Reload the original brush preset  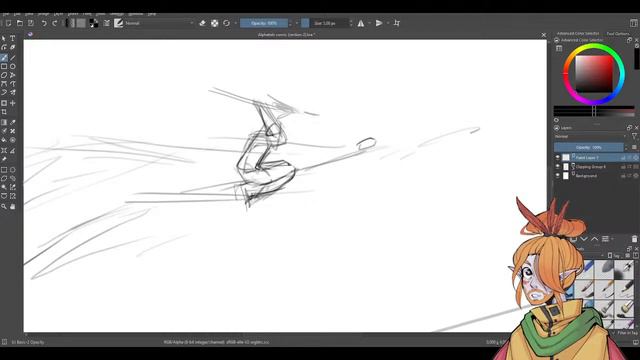pyautogui.click(x=227, y=23)
